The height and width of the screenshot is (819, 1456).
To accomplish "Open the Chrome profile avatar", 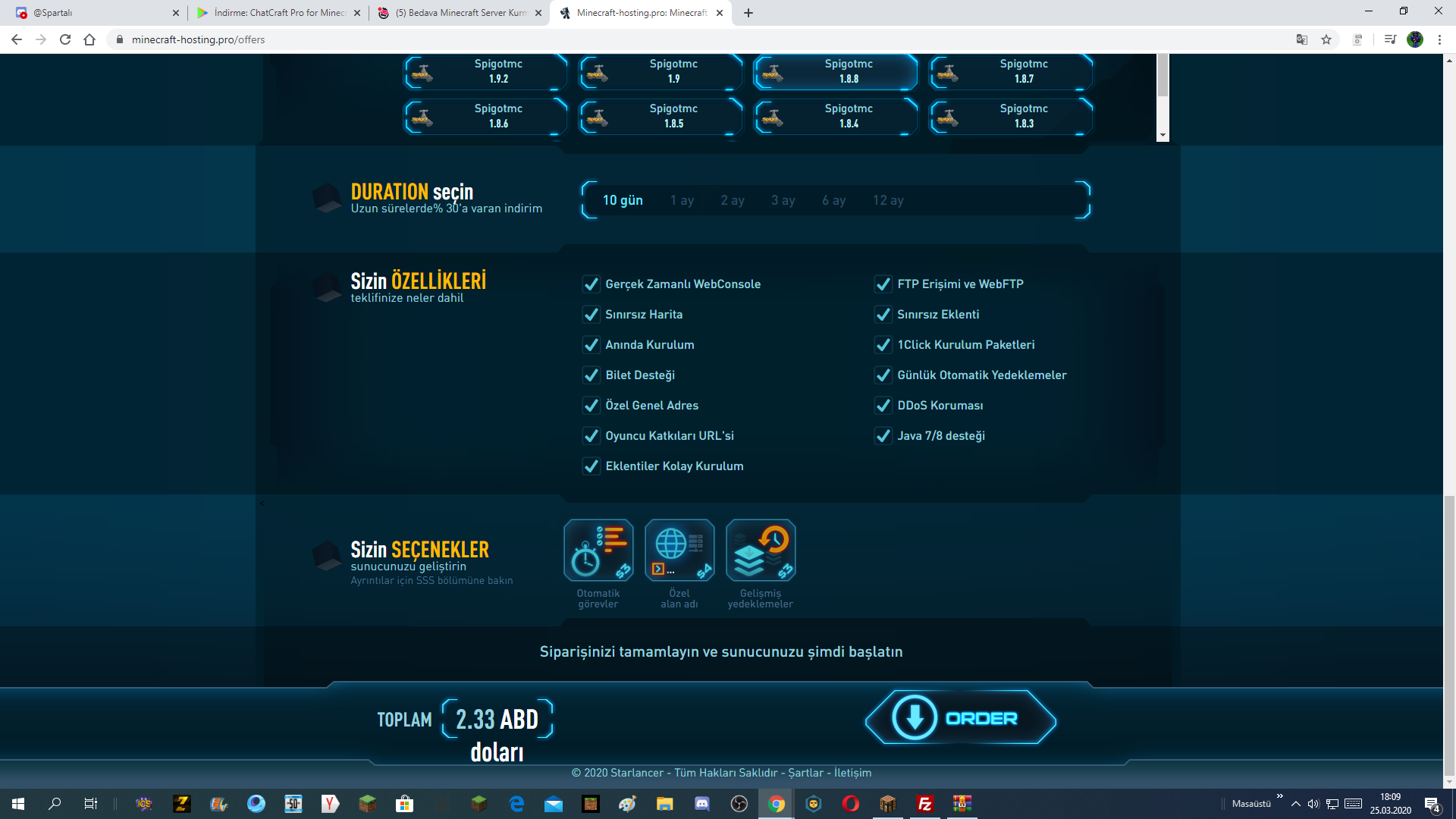I will pyautogui.click(x=1415, y=39).
